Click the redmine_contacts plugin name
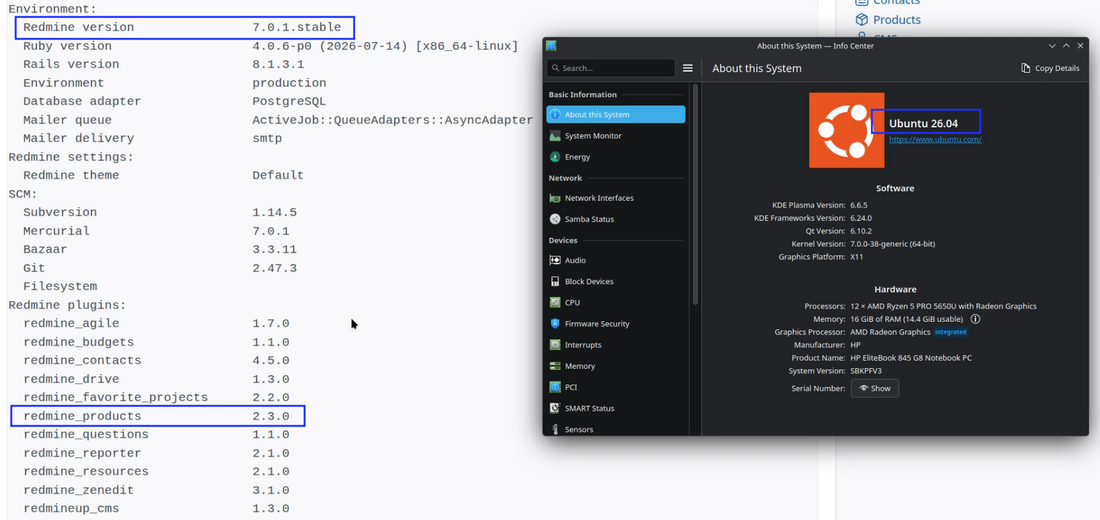 [82, 360]
